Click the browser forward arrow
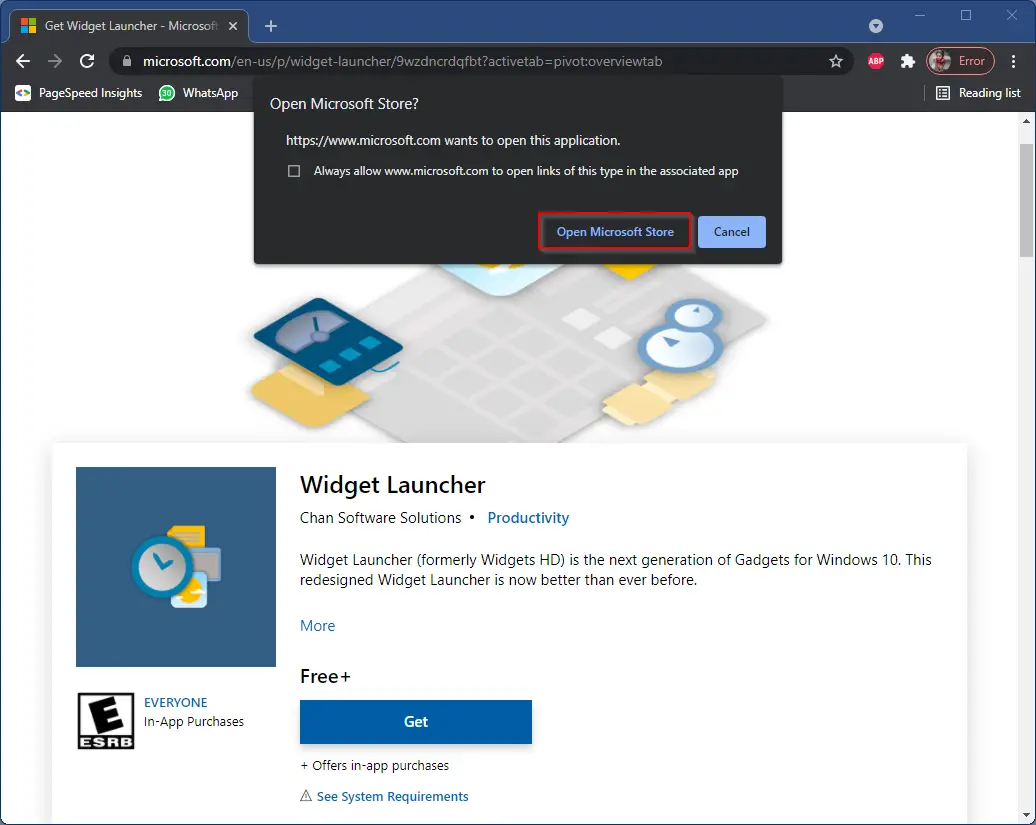 tap(55, 61)
